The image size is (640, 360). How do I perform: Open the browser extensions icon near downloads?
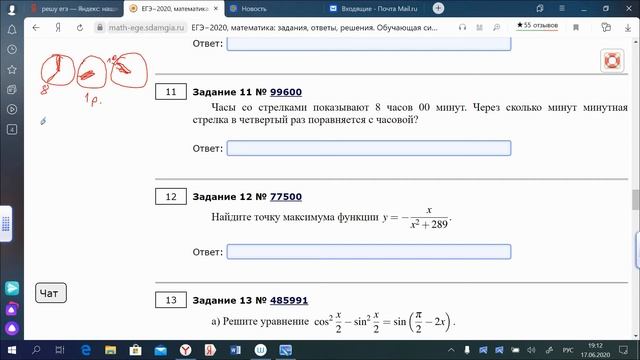[x=606, y=27]
